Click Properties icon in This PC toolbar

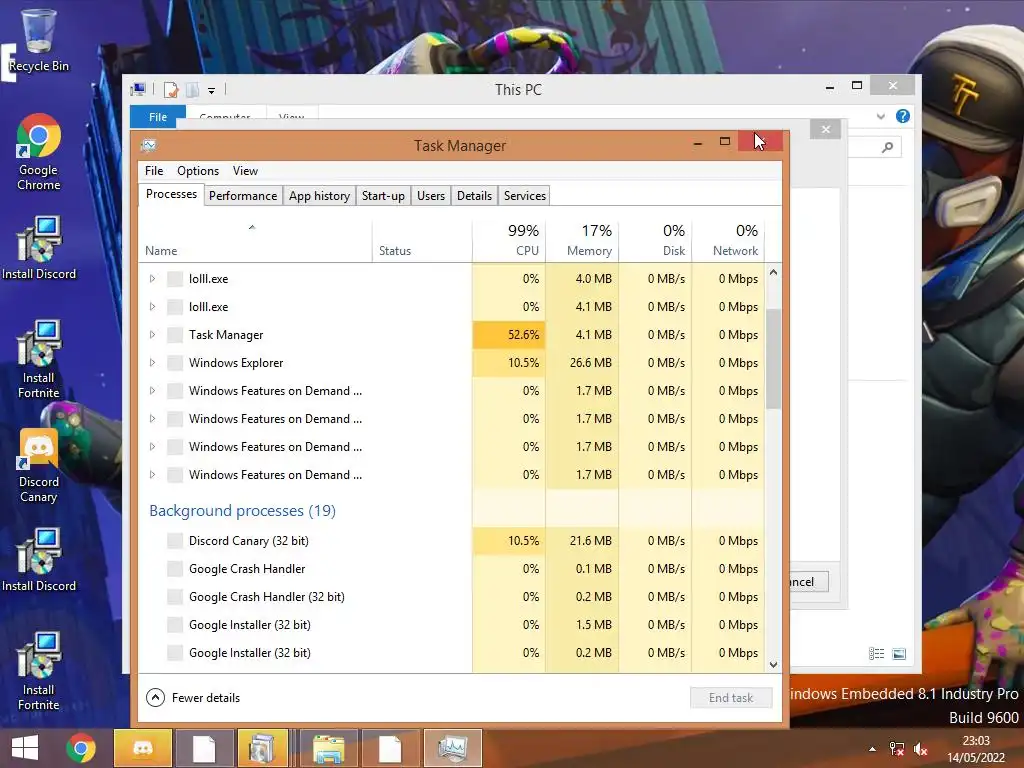(170, 89)
